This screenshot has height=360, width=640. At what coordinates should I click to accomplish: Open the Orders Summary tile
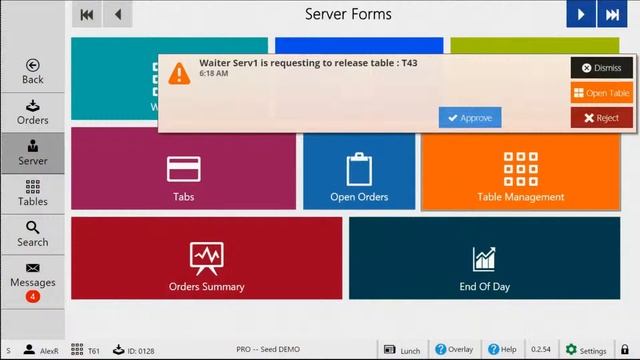pyautogui.click(x=207, y=258)
